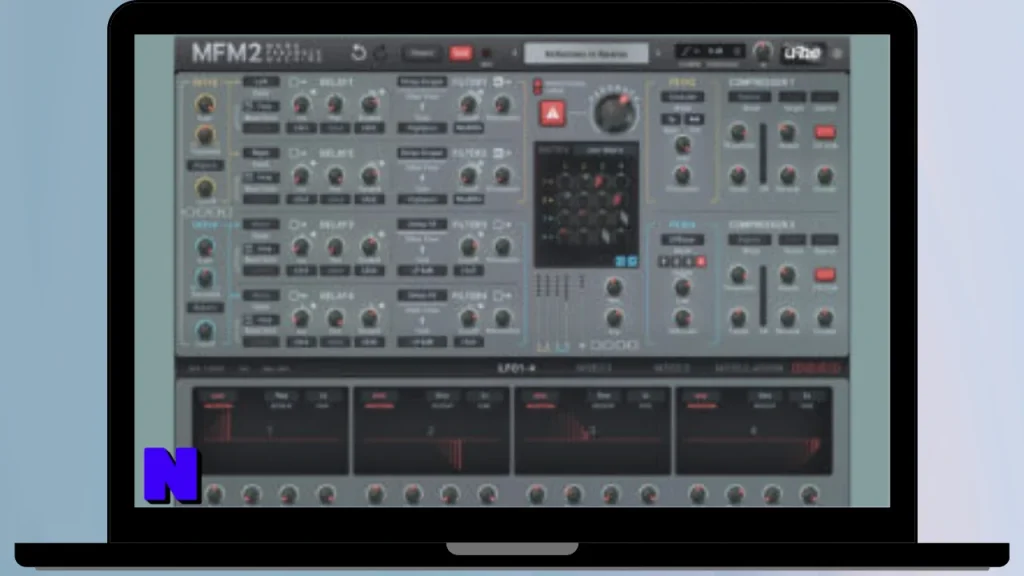1024x576 pixels.
Task: Click the blue bracket icon below the faders
Action: tap(562, 346)
